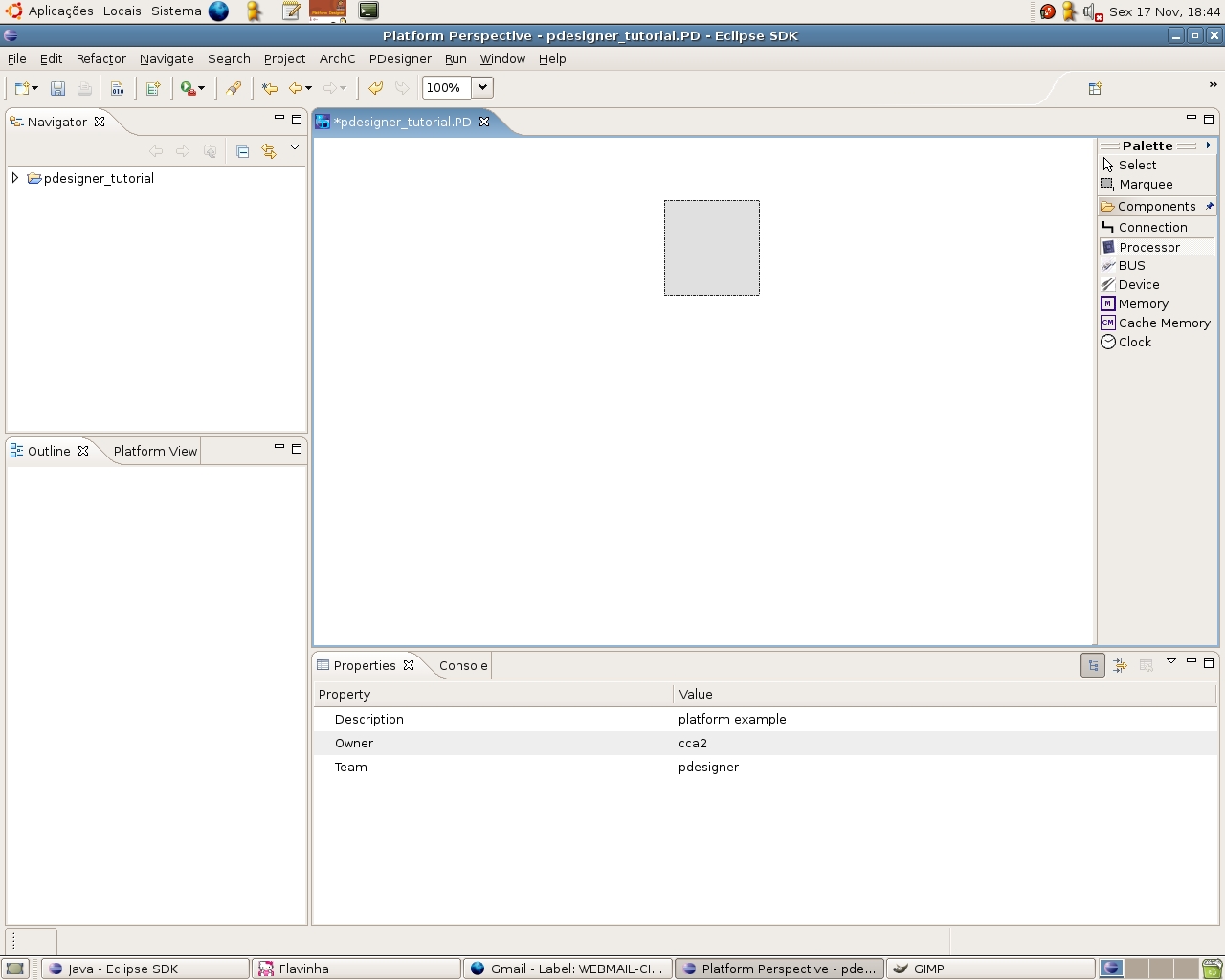Open the Navigator view menu triangle
Image resolution: width=1225 pixels, height=980 pixels.
[x=295, y=147]
